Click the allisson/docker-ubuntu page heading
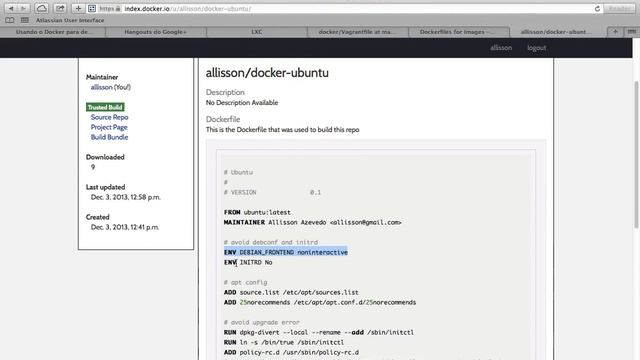 coord(267,73)
